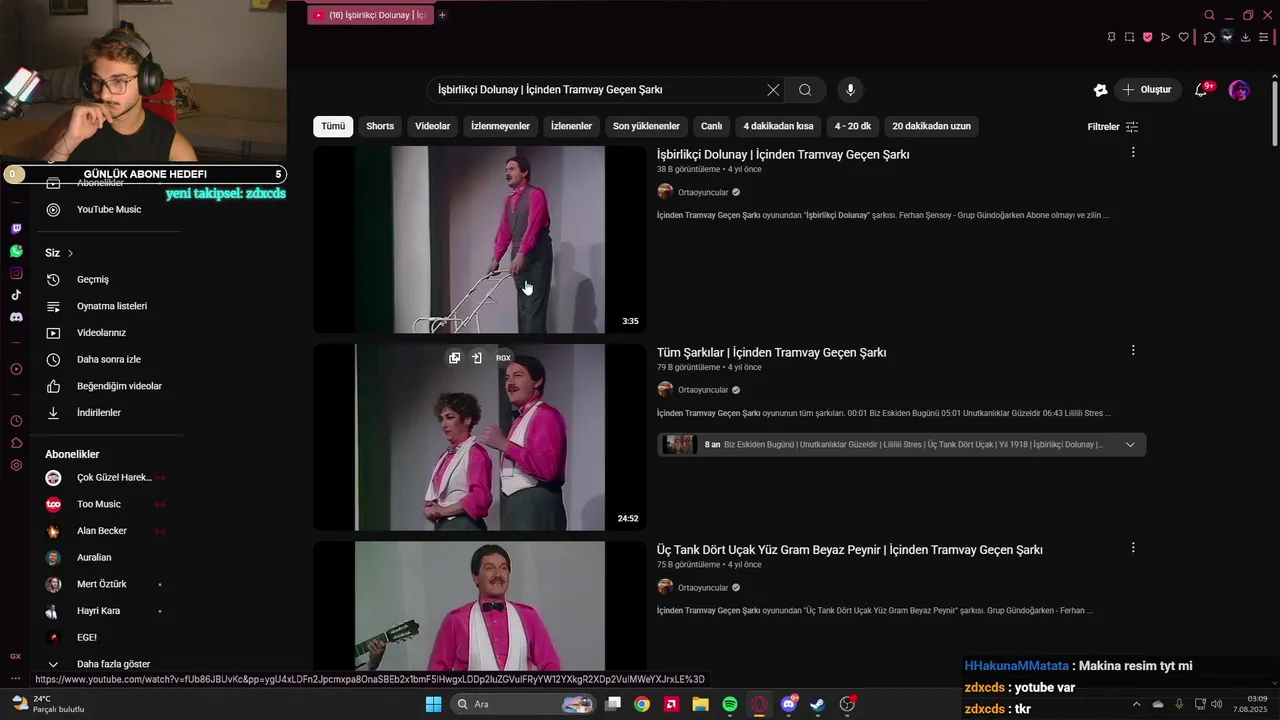1280x720 pixels.
Task: Expand the chapters list under Tüm Şarkılar
Action: tap(1130, 445)
